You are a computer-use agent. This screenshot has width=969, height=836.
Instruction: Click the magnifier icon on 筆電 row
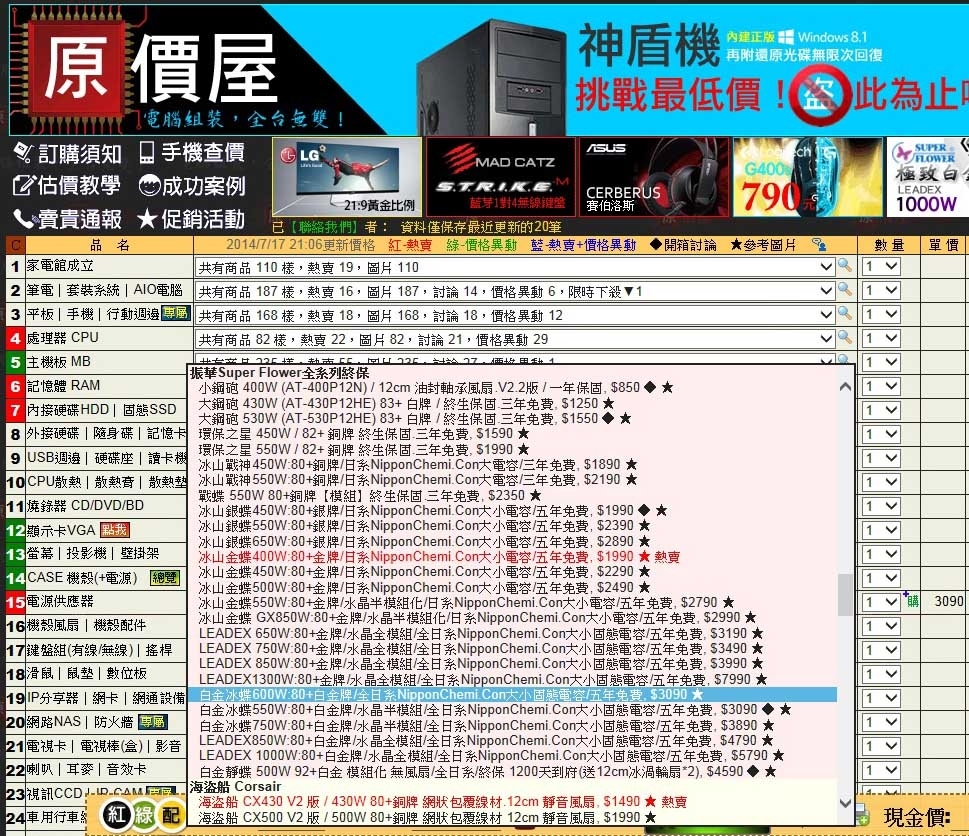pos(844,290)
